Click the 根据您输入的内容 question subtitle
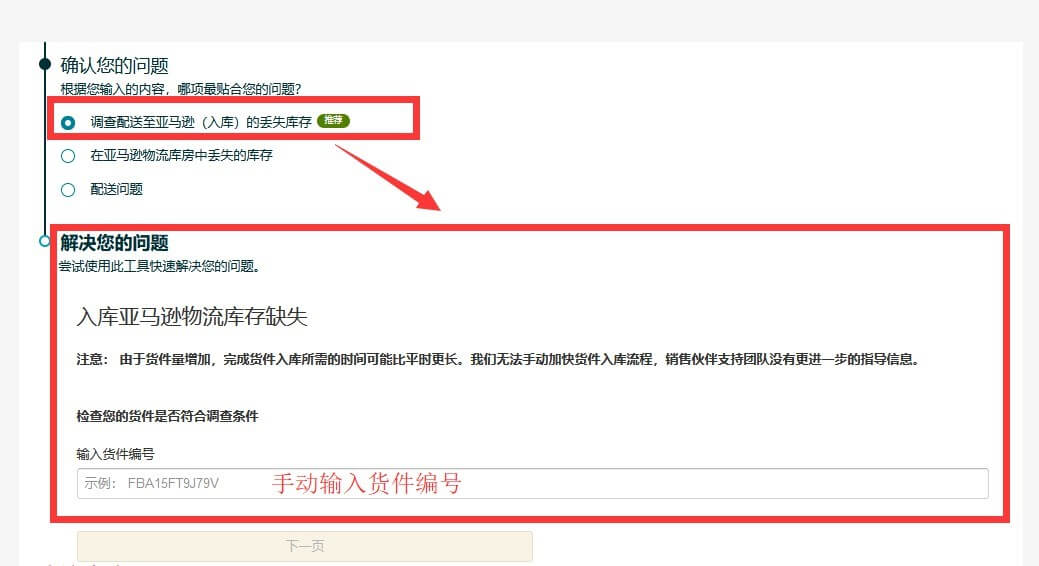Screen dimensions: 1039x566 [181, 89]
